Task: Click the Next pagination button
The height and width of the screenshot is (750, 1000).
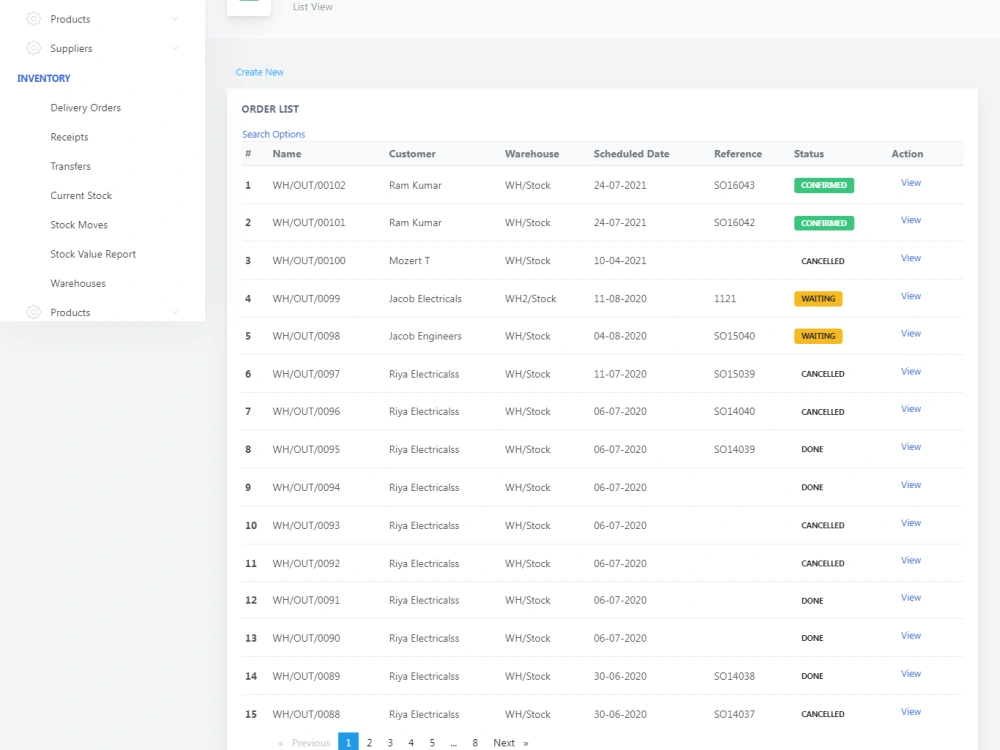Action: (510, 743)
